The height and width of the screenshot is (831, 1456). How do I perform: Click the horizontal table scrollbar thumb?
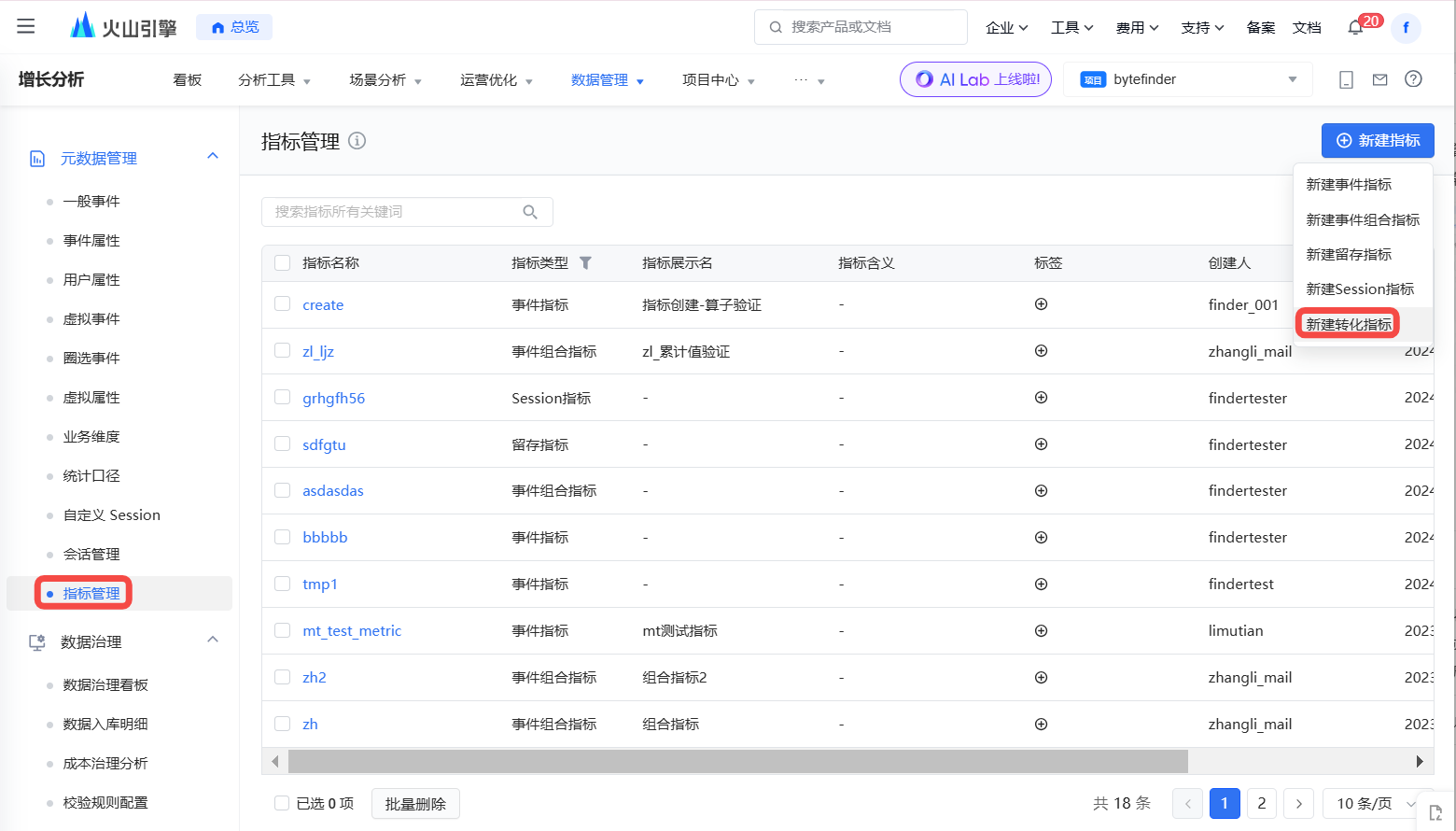[x=737, y=762]
